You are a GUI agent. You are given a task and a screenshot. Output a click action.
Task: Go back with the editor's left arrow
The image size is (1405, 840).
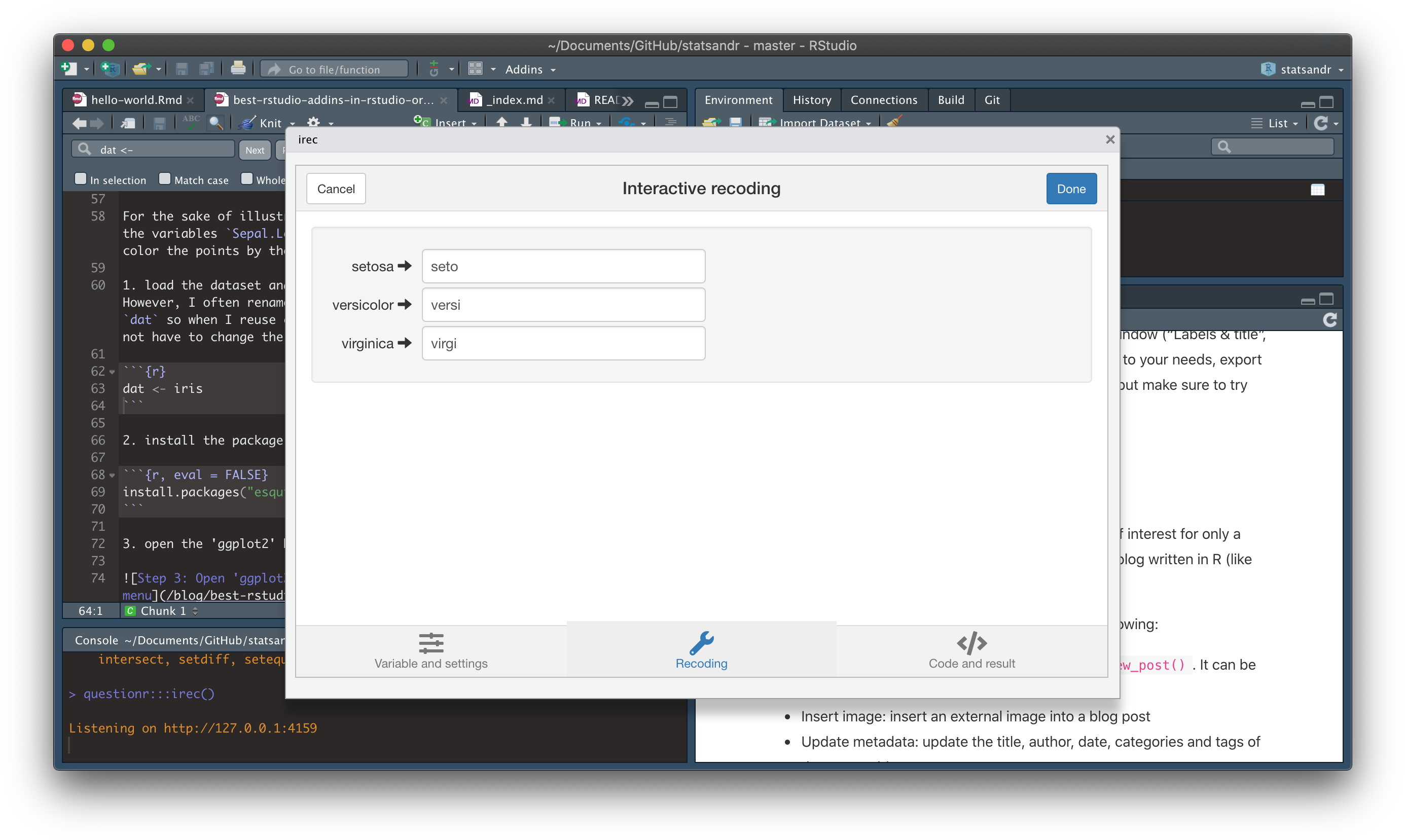(80, 123)
